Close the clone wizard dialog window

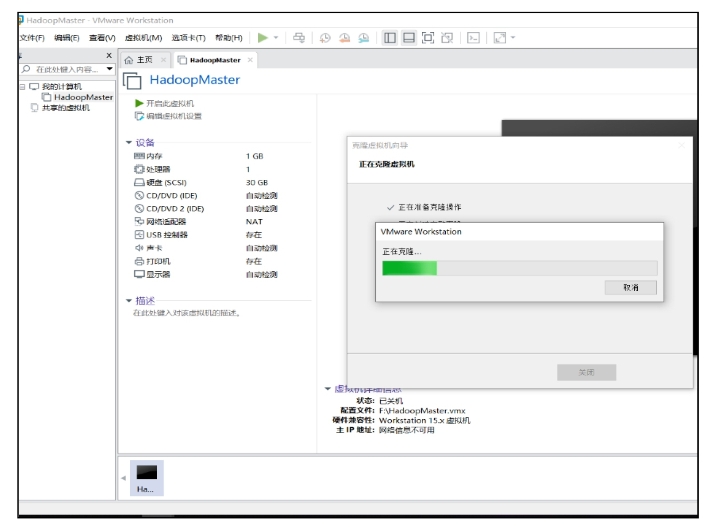(681, 145)
